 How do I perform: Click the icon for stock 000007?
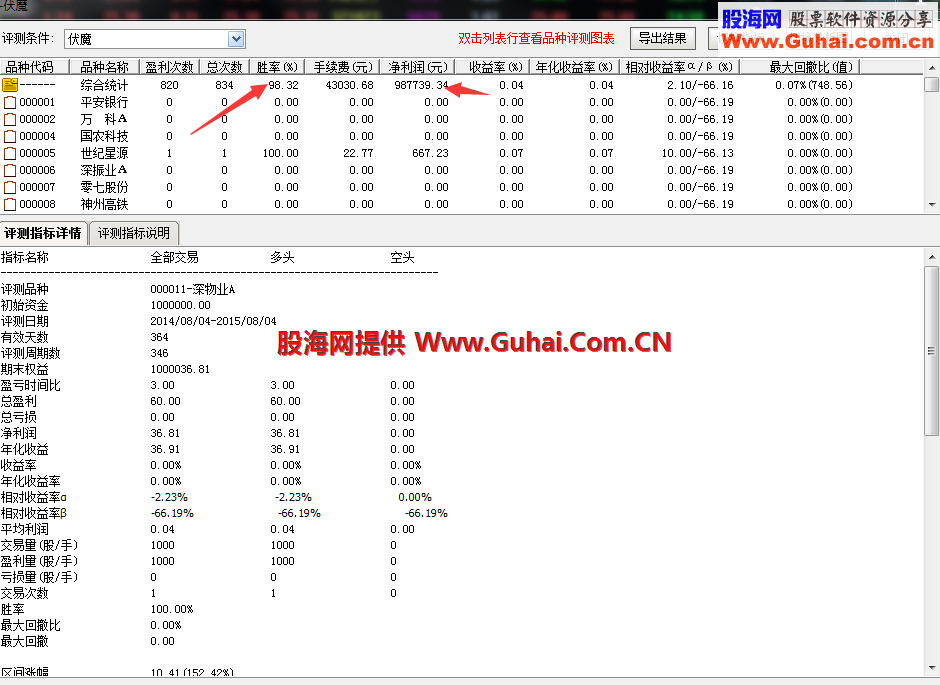10,187
